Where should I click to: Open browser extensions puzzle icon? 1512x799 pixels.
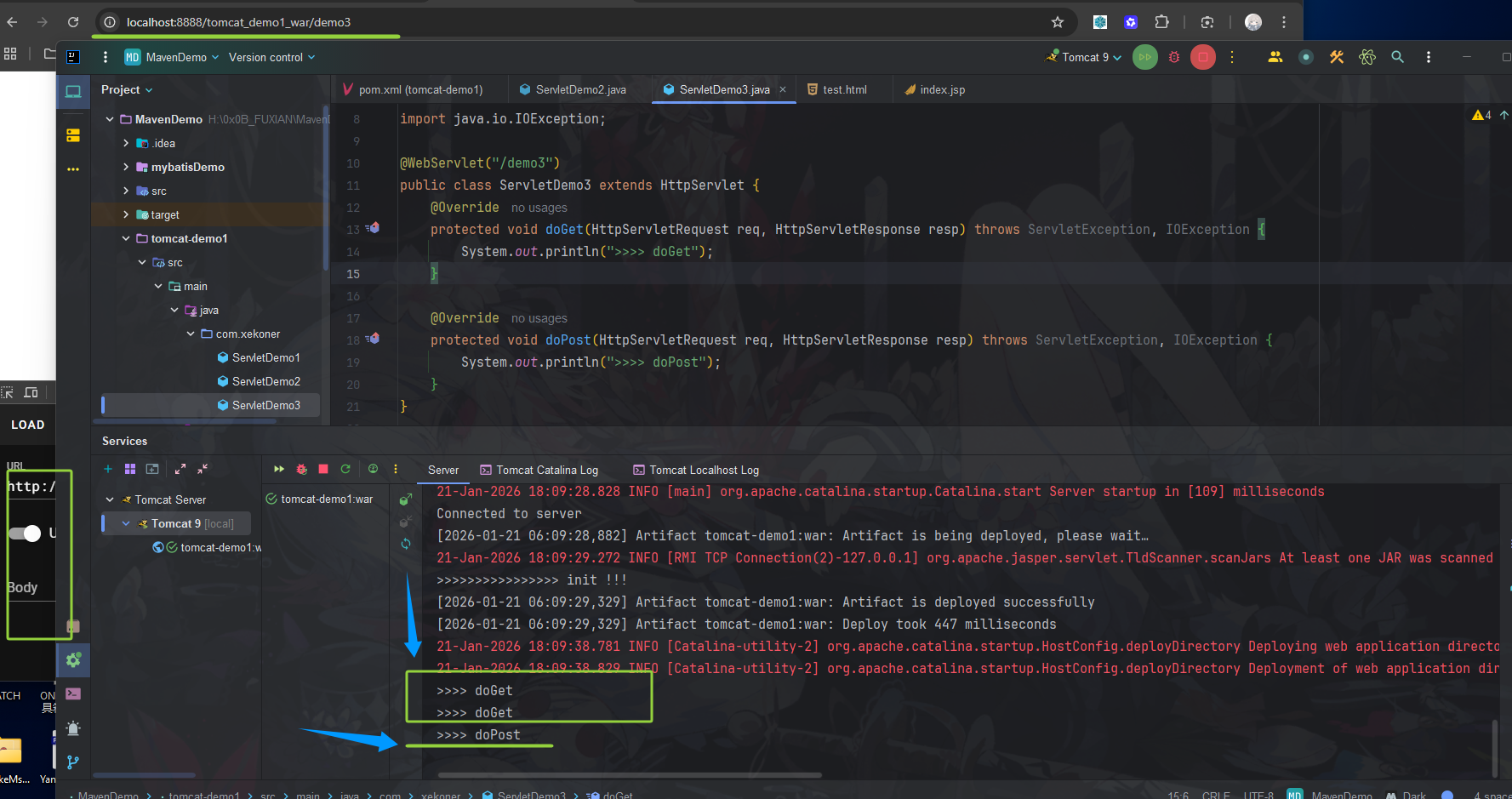click(1162, 22)
